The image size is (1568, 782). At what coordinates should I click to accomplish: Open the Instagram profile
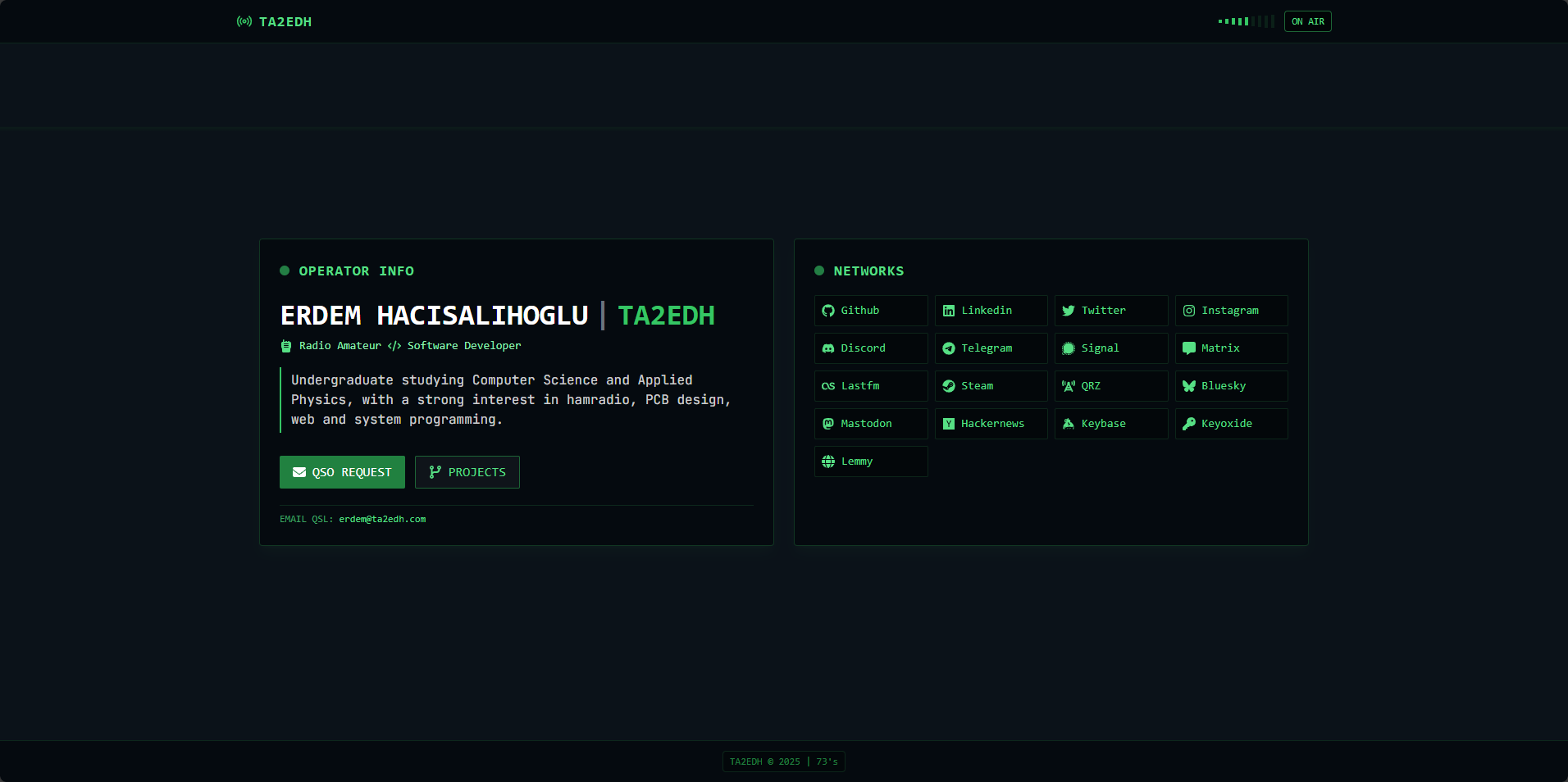(1230, 311)
